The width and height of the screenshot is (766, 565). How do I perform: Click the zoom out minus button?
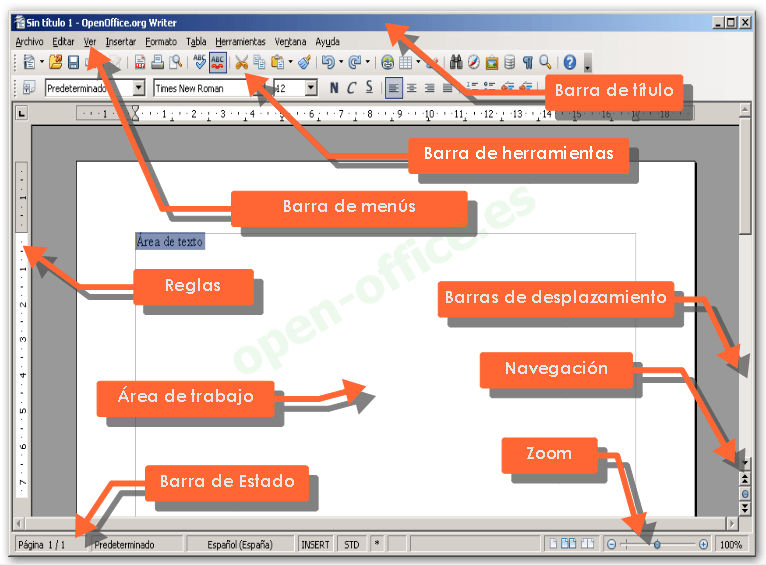coord(611,544)
